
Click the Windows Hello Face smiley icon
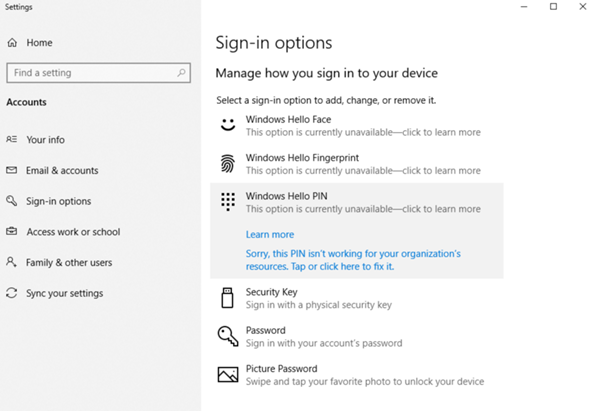pyautogui.click(x=228, y=125)
